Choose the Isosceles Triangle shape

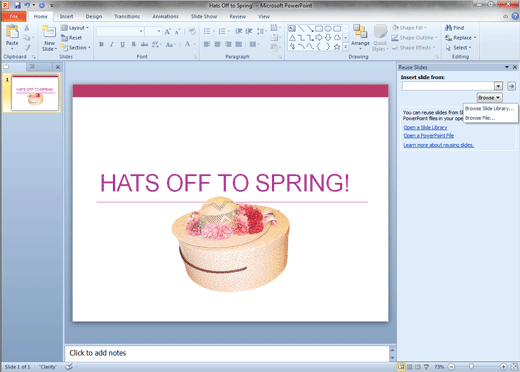coord(292,38)
